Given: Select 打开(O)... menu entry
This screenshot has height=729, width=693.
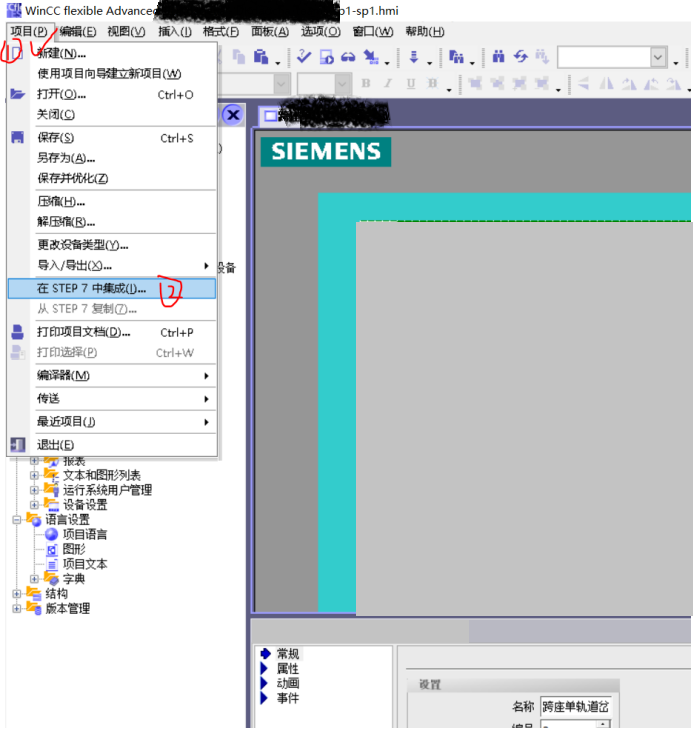Looking at the screenshot, I should point(112,94).
